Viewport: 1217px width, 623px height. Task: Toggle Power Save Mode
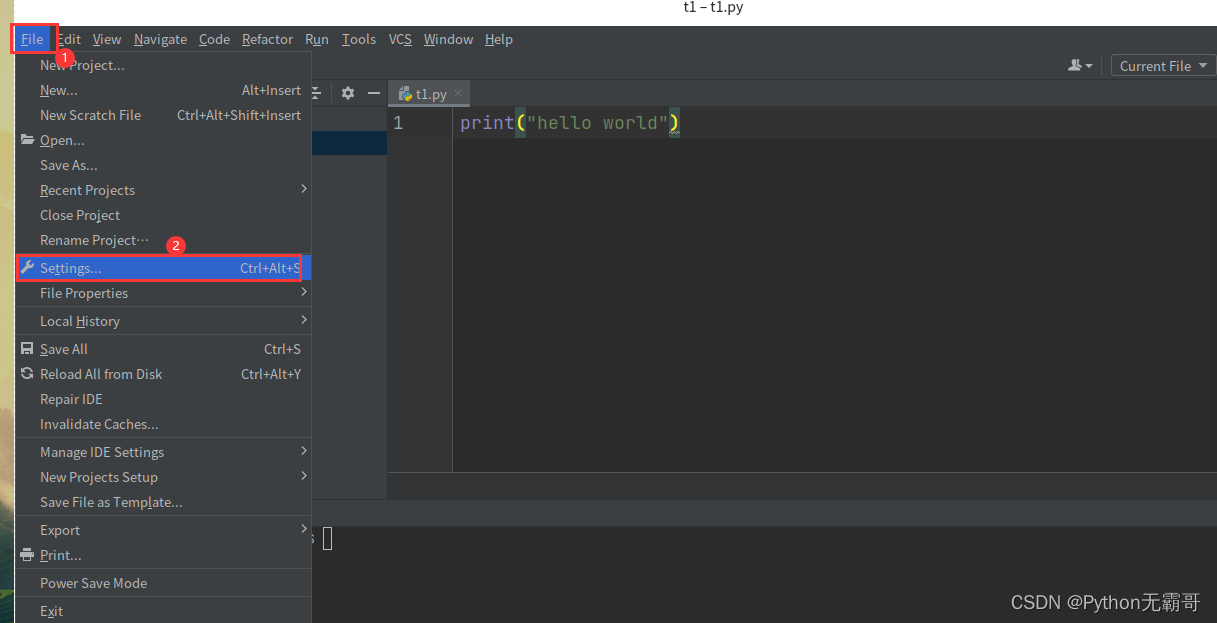coord(163,583)
